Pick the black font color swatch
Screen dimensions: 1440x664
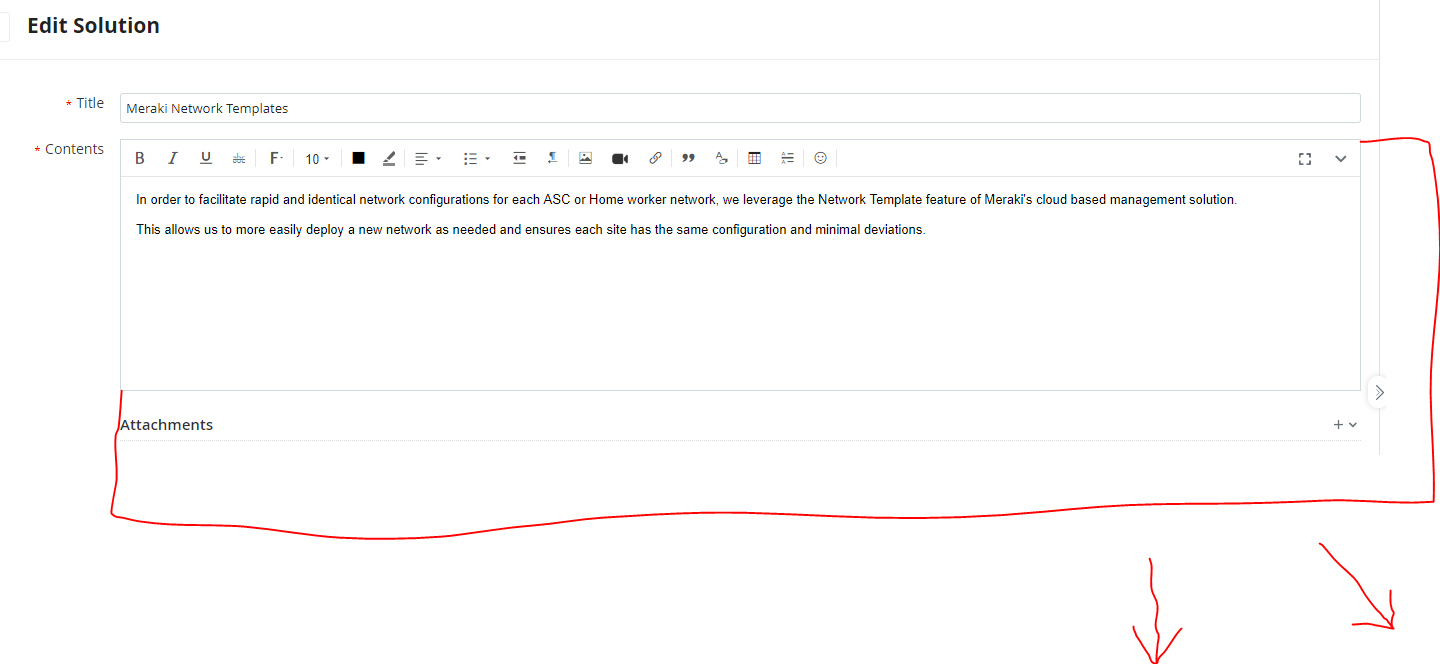click(x=358, y=158)
